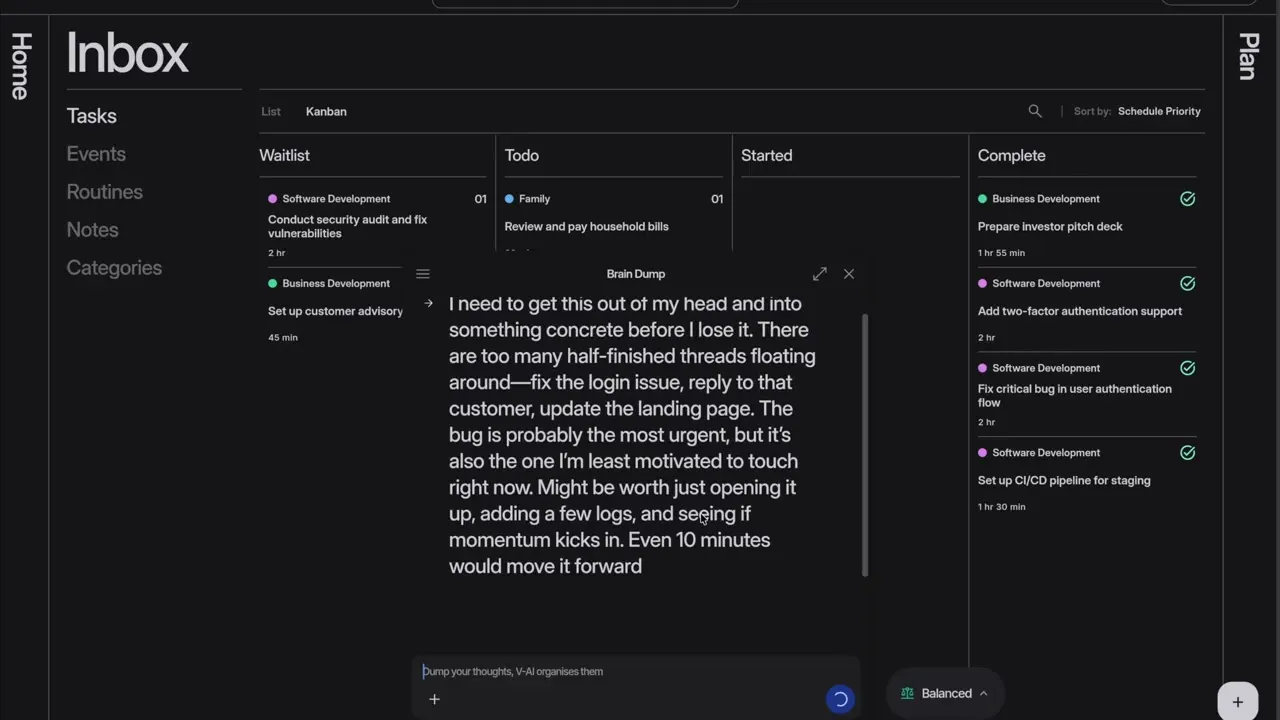
Task: Open the search magnifier icon
Action: [1035, 111]
